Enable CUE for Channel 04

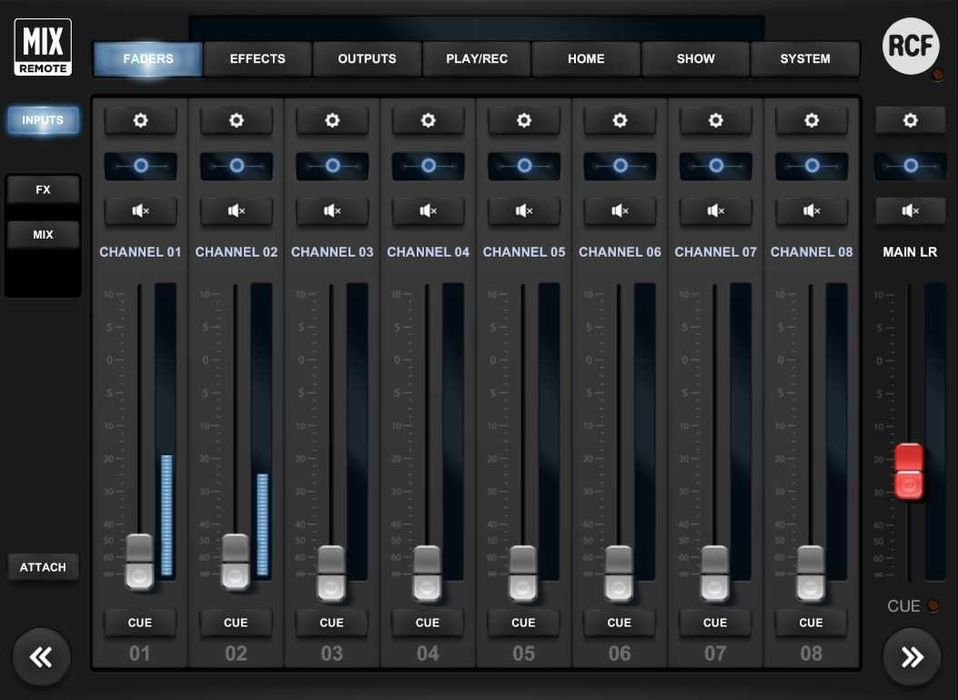point(428,623)
